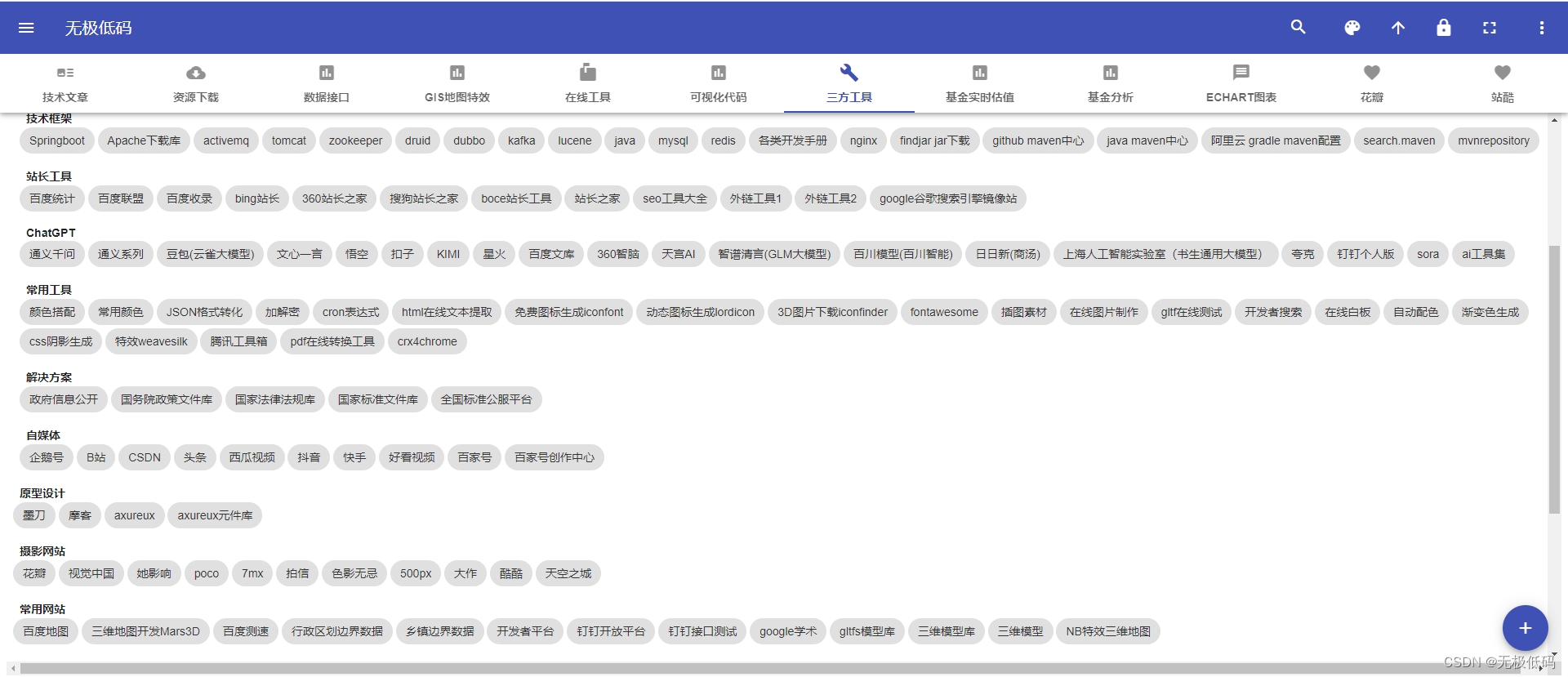1568x677 pixels.
Task: Click the lock icon in the header
Action: tap(1444, 28)
